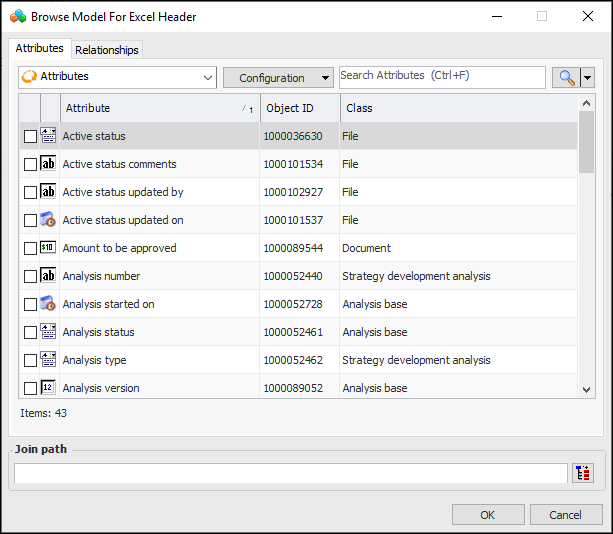Click the date icon beside Active status updated on
This screenshot has width=613, height=534.
[x=48, y=220]
